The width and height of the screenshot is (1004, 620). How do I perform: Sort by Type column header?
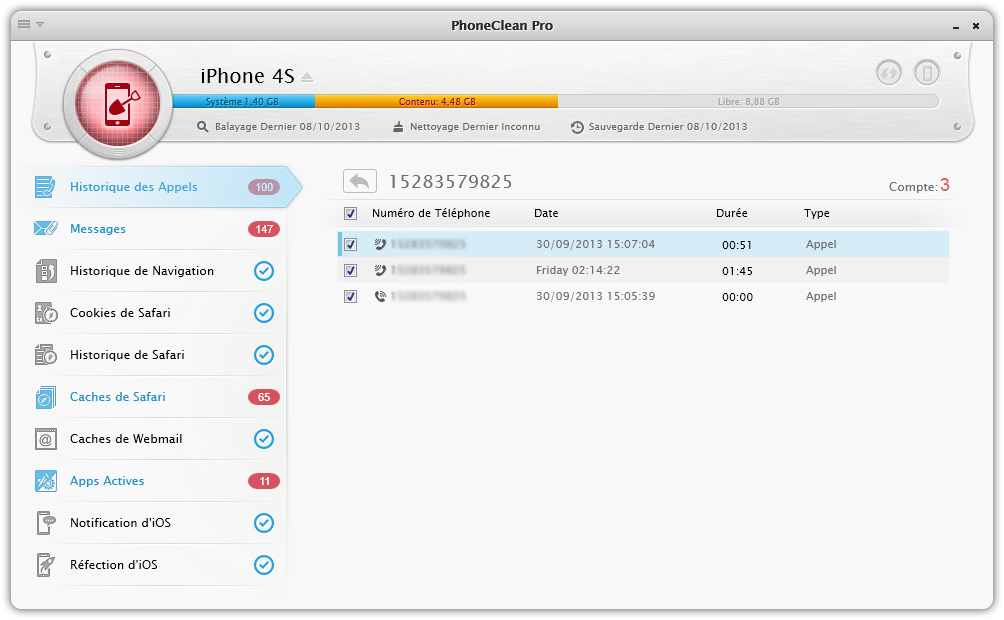point(817,213)
